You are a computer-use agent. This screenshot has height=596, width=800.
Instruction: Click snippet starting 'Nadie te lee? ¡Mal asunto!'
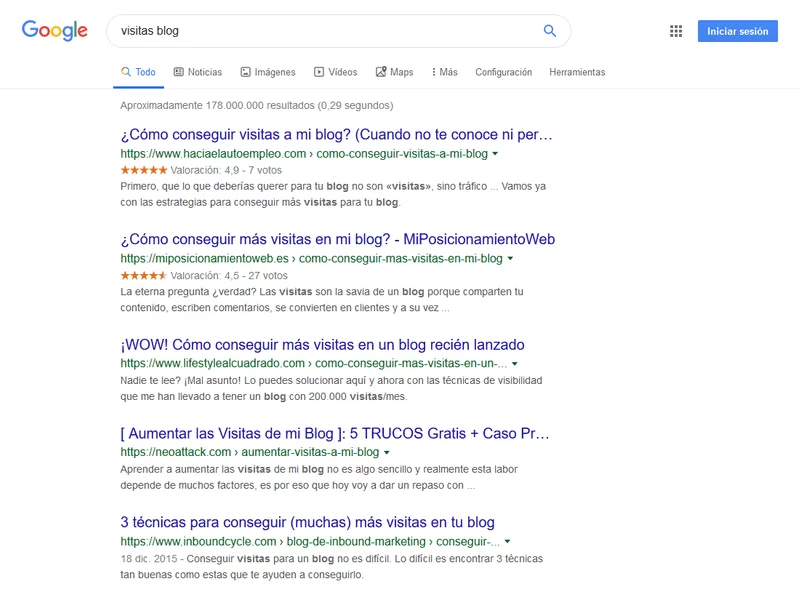[x=332, y=388]
